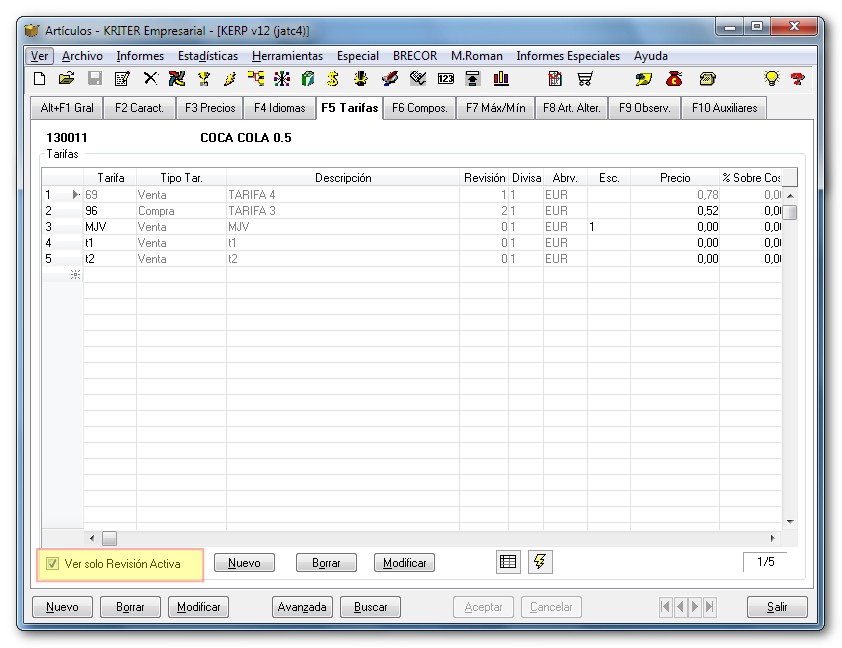The image size is (842, 648).
Task: Click the previous record navigation arrow
Action: (x=680, y=607)
